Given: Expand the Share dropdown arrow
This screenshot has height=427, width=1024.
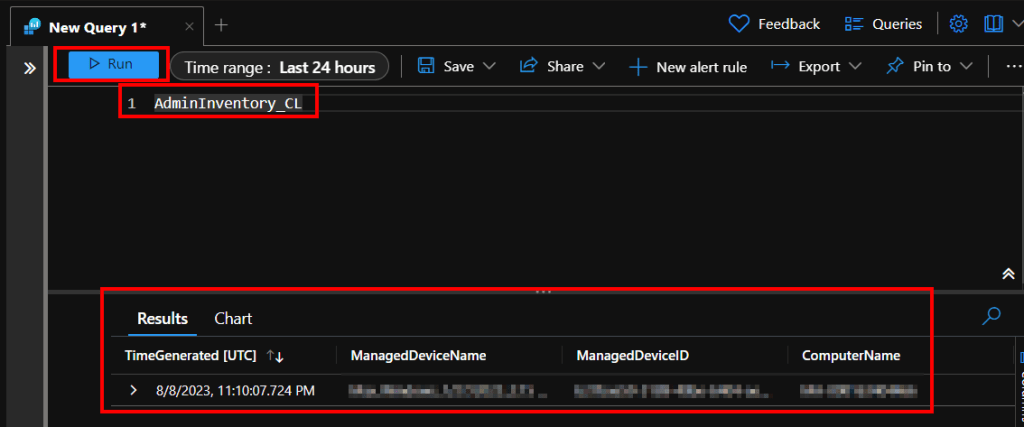Looking at the screenshot, I should [599, 66].
